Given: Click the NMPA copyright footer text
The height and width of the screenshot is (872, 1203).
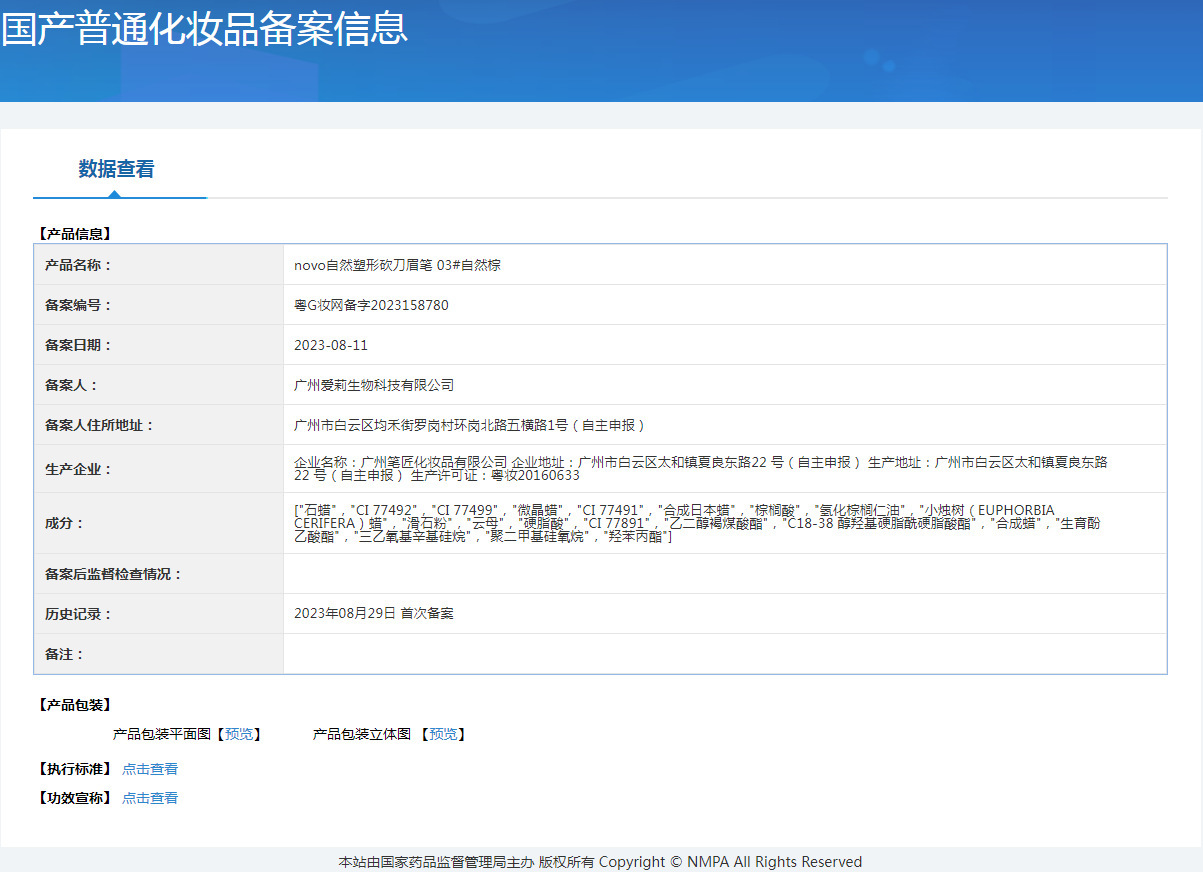Looking at the screenshot, I should point(600,862).
